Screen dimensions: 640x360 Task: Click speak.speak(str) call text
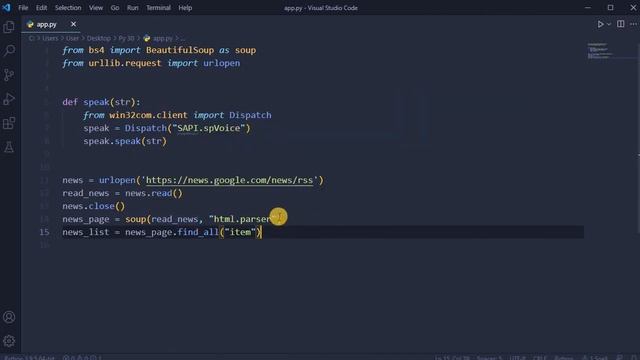tap(125, 141)
